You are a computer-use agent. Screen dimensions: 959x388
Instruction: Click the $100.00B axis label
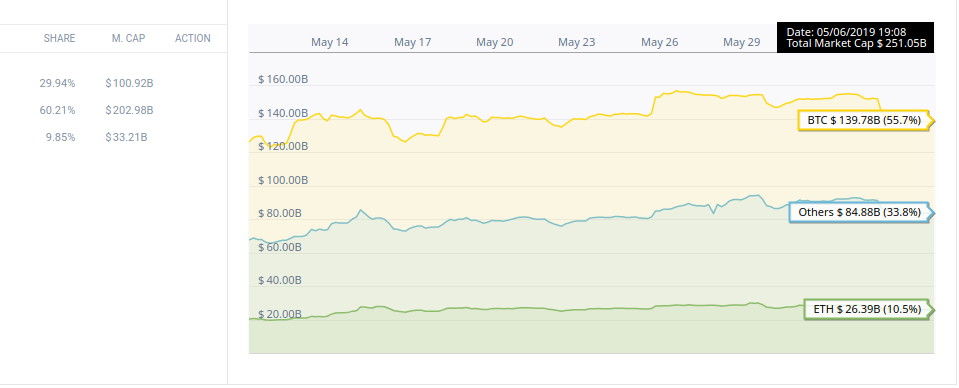click(x=283, y=181)
